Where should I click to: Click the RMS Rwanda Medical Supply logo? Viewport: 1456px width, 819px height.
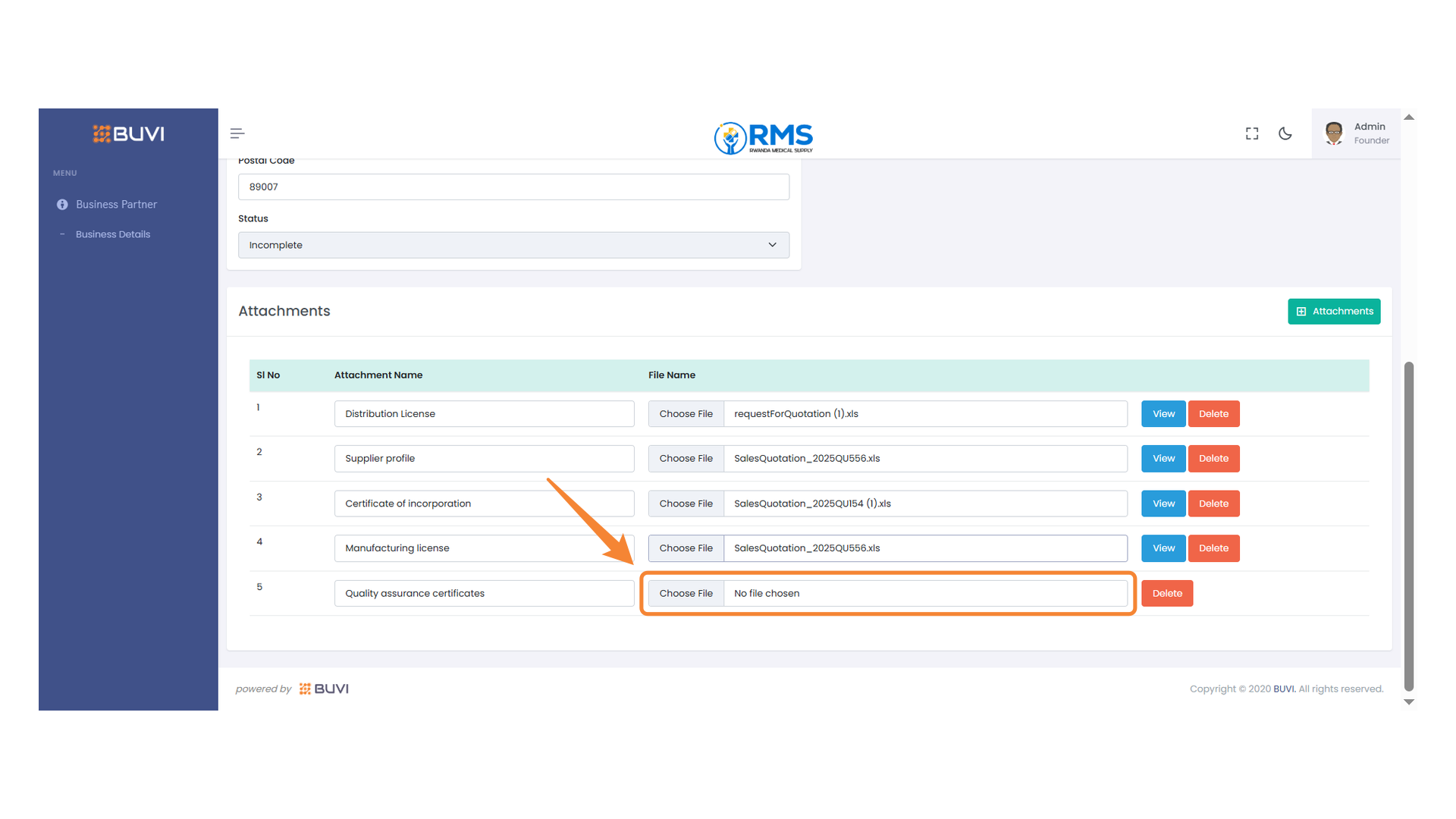[762, 138]
